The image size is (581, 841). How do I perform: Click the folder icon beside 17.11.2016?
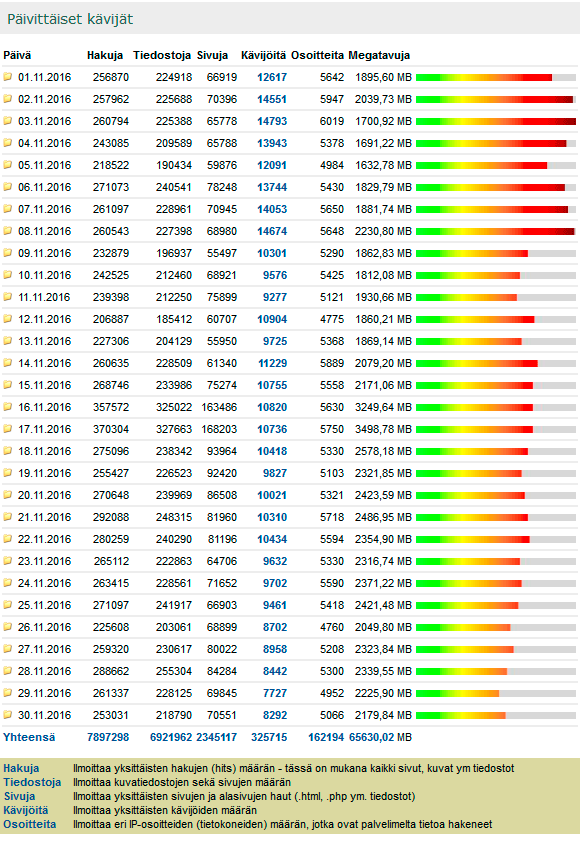point(8,429)
